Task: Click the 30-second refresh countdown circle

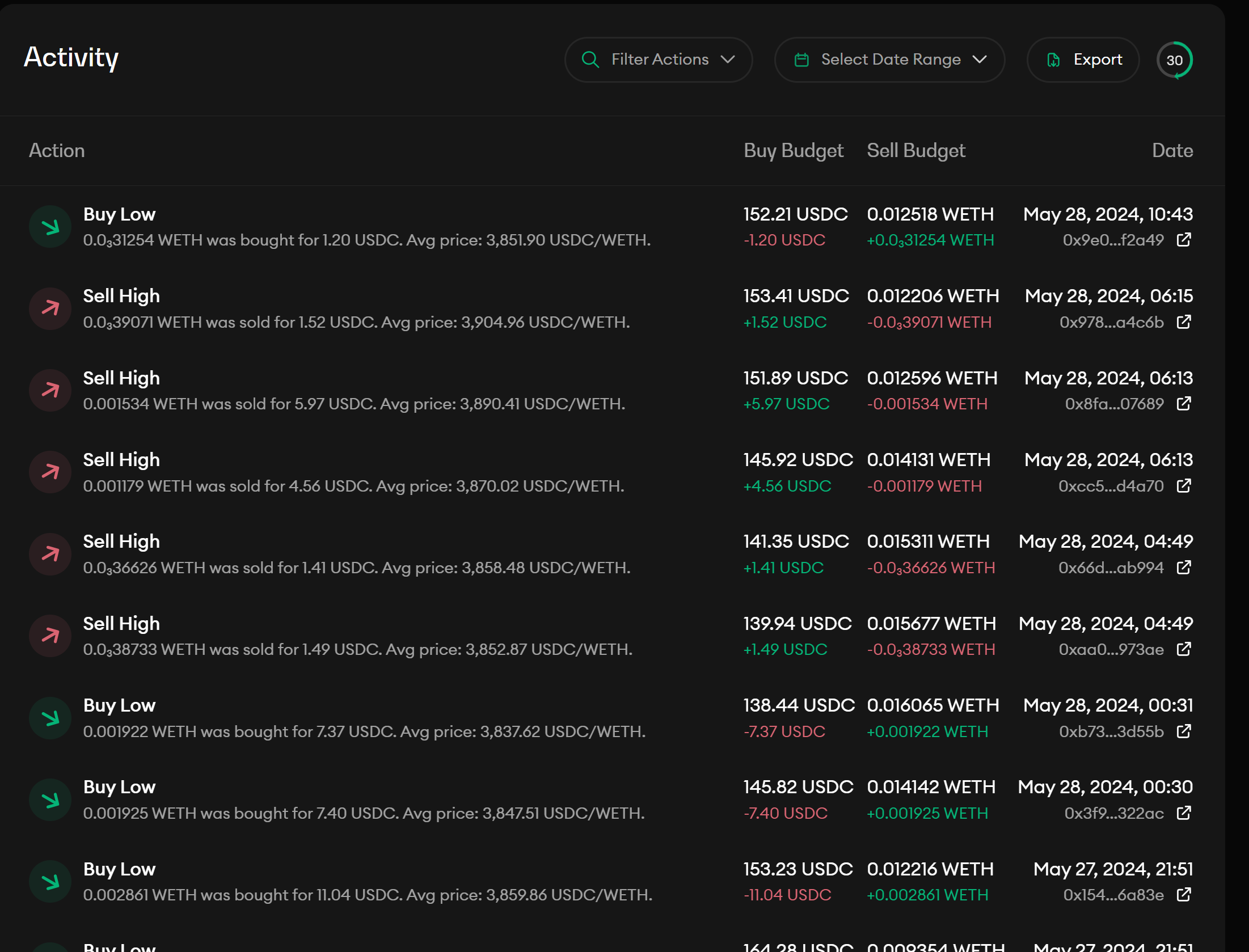Action: pos(1175,60)
